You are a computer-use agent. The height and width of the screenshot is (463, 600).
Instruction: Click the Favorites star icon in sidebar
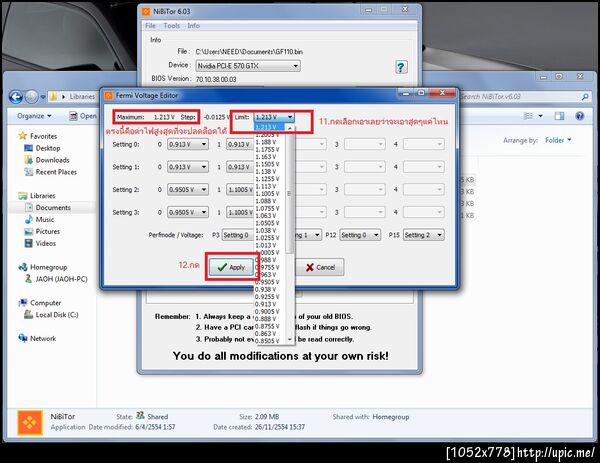(x=23, y=136)
